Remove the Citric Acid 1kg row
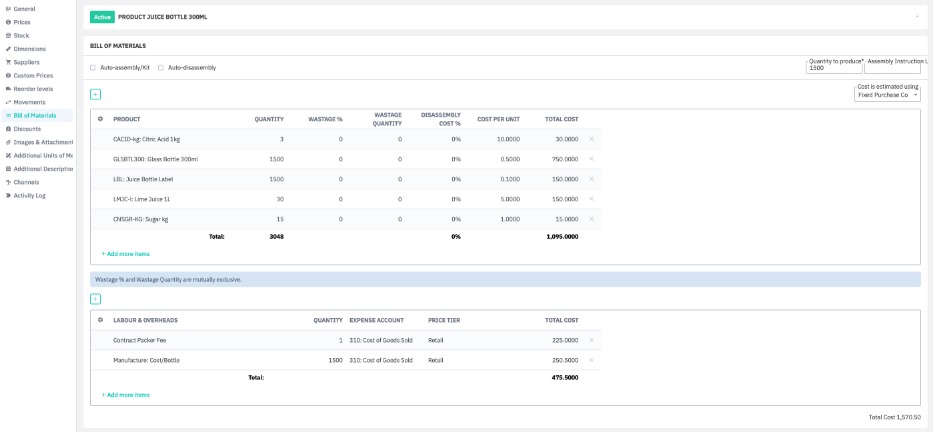The height and width of the screenshot is (432, 933). click(x=591, y=139)
